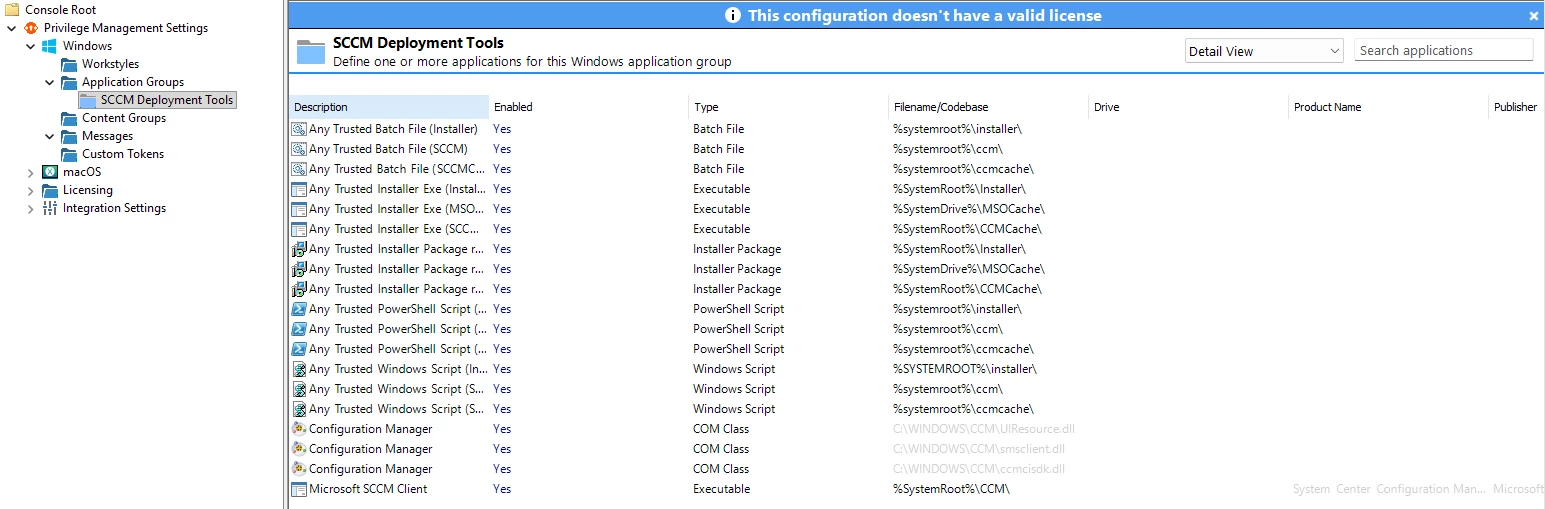Click first Any Trusted PowerShell Script icon

pos(299,309)
